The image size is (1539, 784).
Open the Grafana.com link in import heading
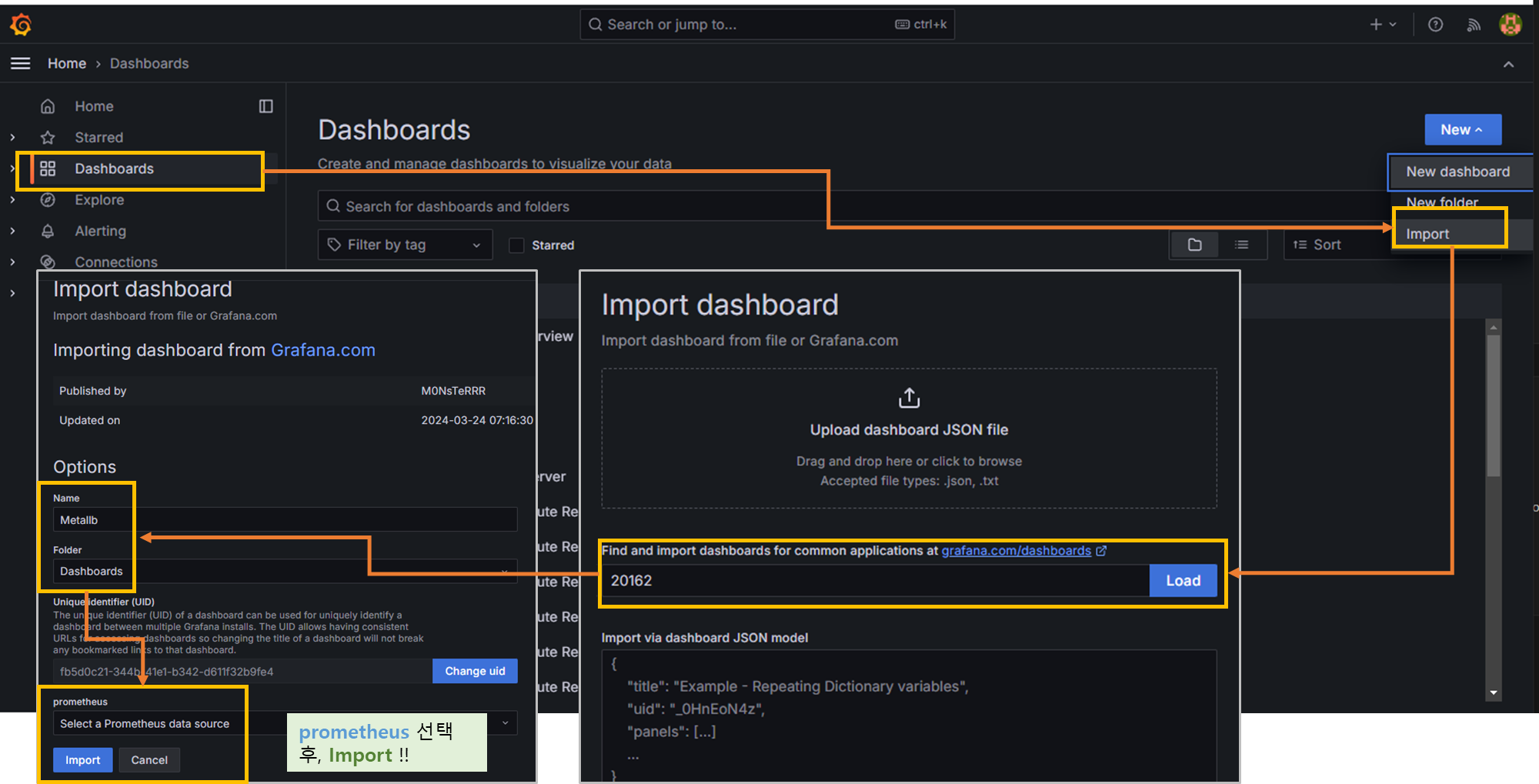(323, 350)
